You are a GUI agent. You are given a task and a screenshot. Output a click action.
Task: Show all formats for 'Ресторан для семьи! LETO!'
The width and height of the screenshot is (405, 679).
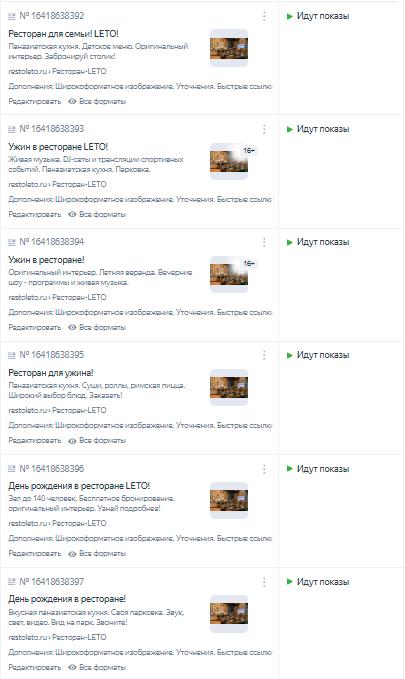point(97,101)
